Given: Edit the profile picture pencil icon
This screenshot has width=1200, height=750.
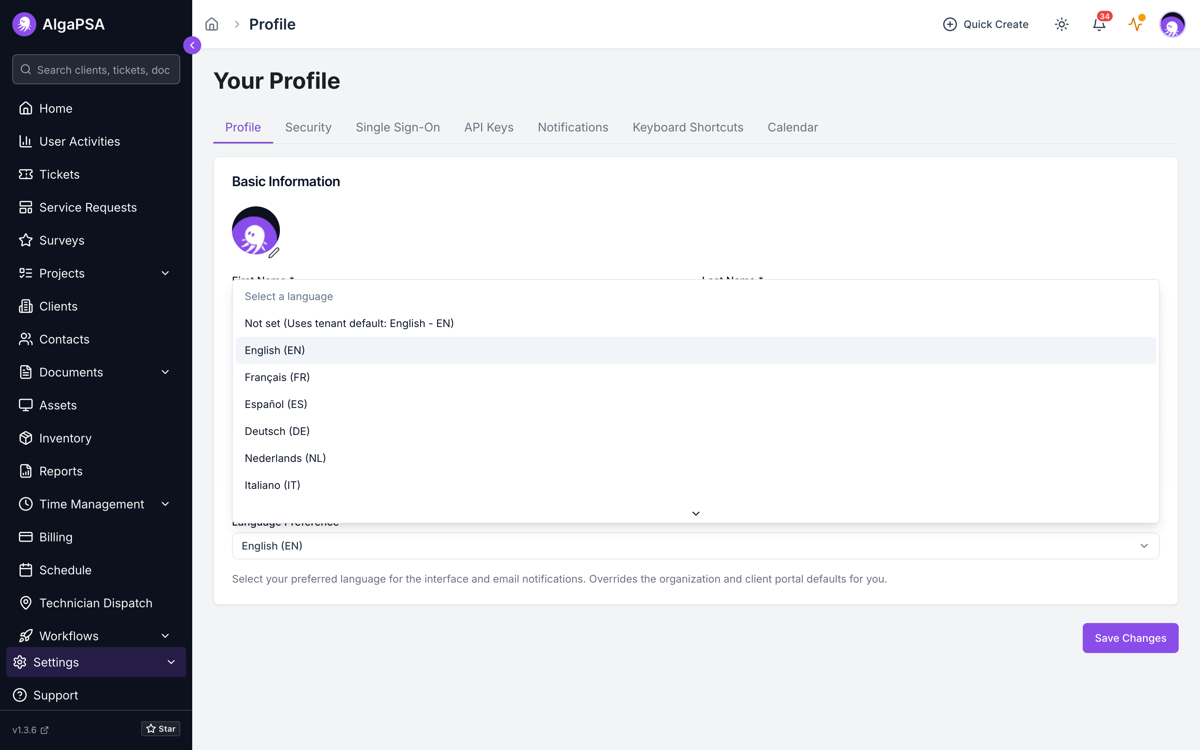Looking at the screenshot, I should tap(274, 253).
